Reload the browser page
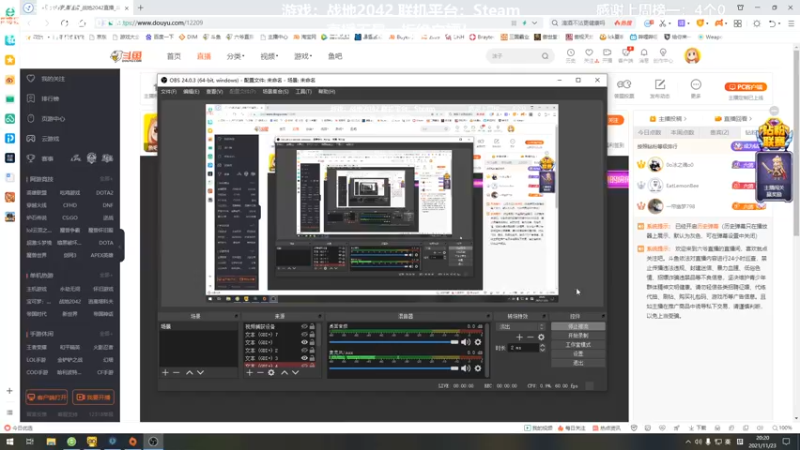 [64, 23]
